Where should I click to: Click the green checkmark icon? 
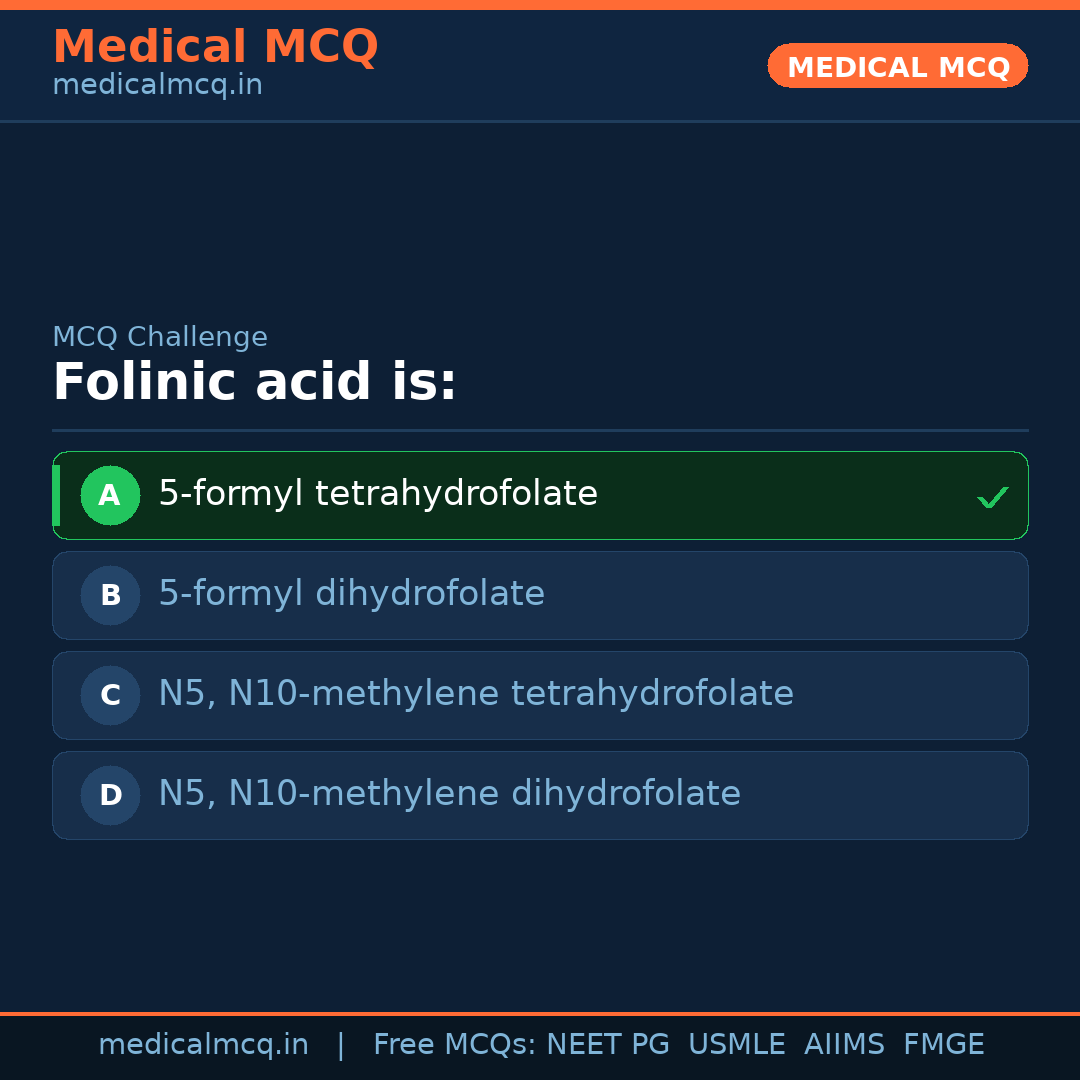[x=992, y=497]
